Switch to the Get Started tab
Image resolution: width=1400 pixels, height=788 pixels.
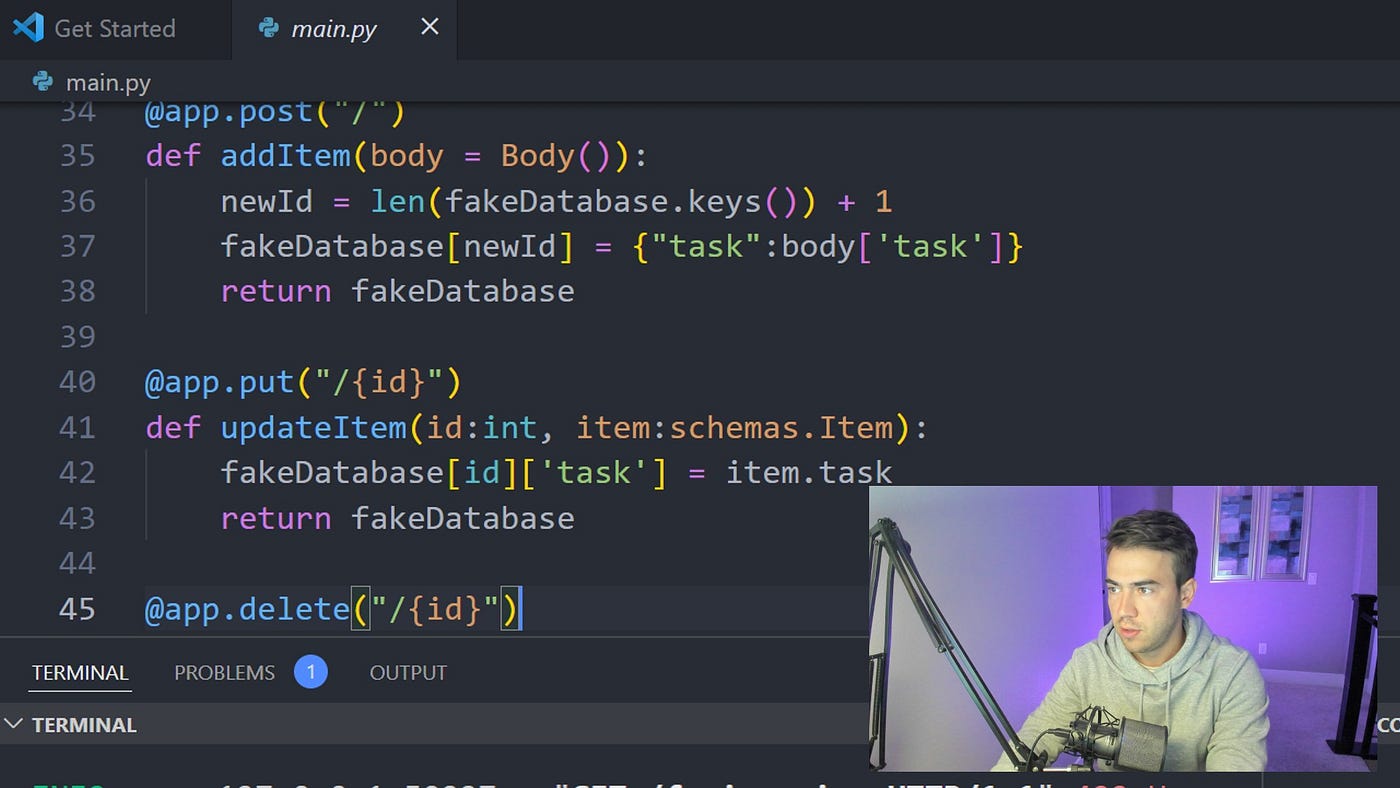coord(115,28)
